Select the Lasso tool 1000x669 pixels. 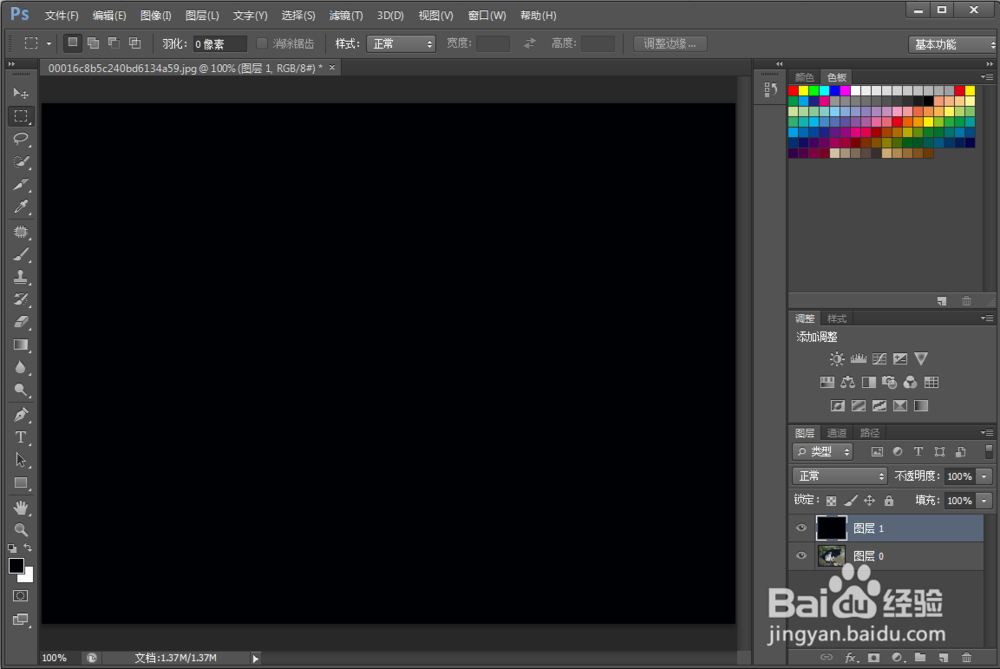point(20,139)
